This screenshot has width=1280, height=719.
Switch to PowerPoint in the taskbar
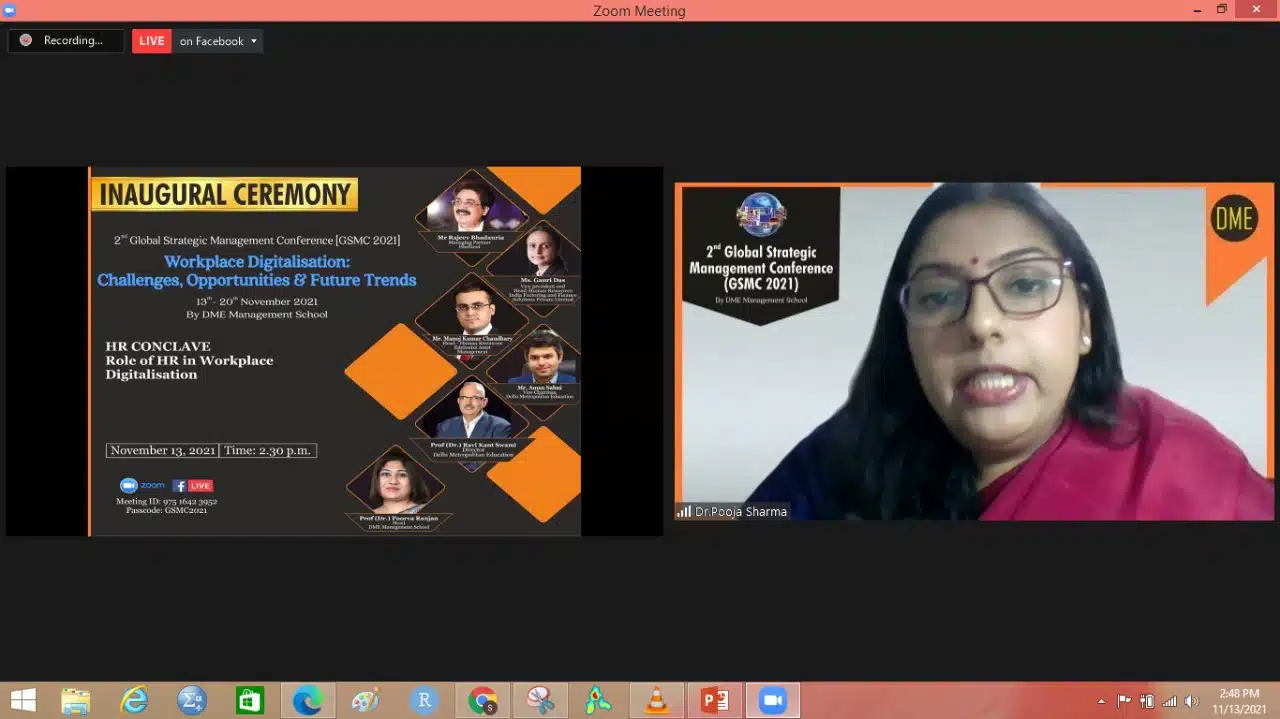(714, 700)
